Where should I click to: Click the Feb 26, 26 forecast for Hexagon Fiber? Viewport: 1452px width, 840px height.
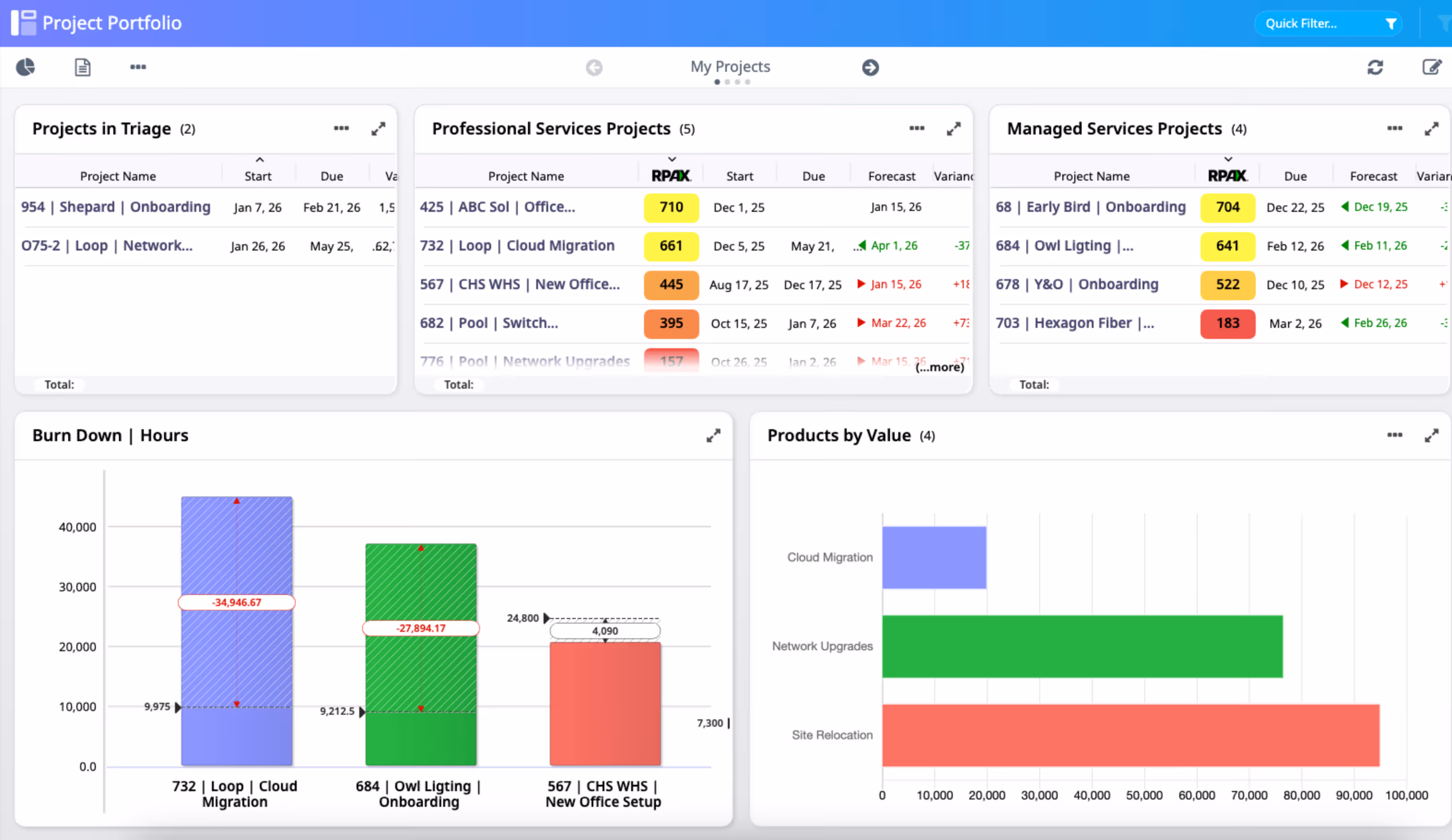point(1380,323)
